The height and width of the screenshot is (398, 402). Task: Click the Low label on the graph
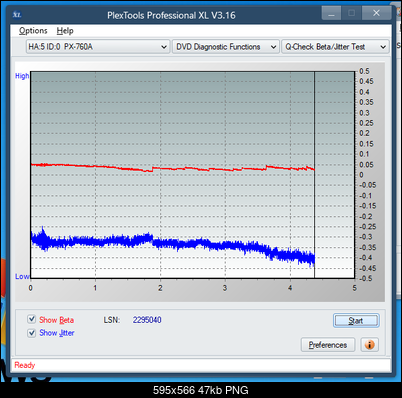(22, 276)
